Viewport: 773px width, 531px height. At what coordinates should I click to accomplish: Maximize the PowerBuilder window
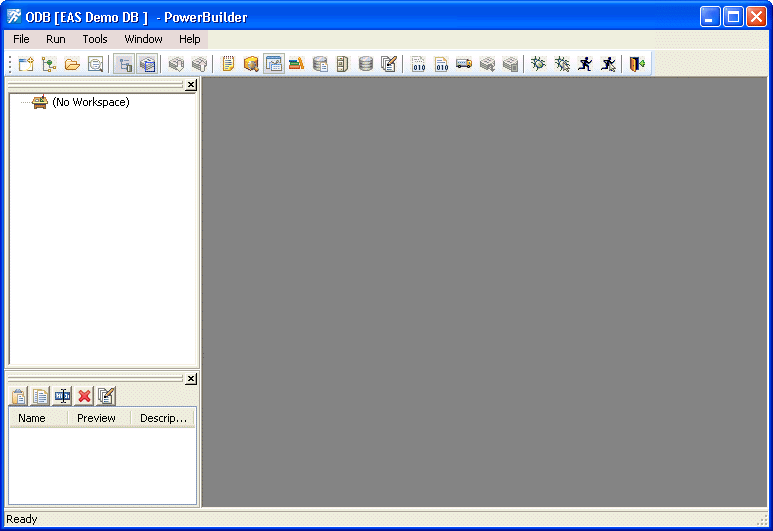click(x=734, y=17)
